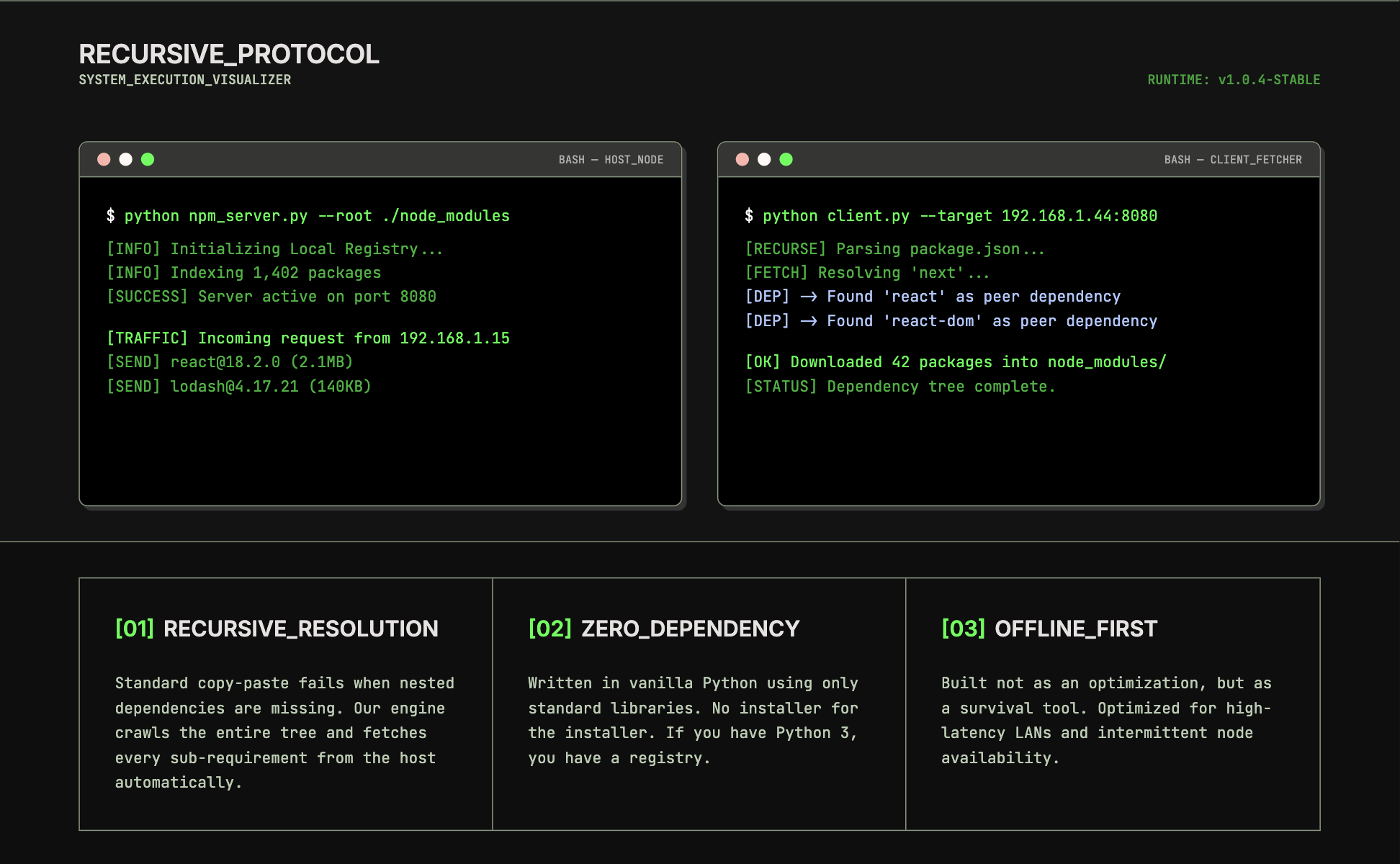Click the python npm_server.py command line
The height and width of the screenshot is (864, 1400).
click(308, 216)
